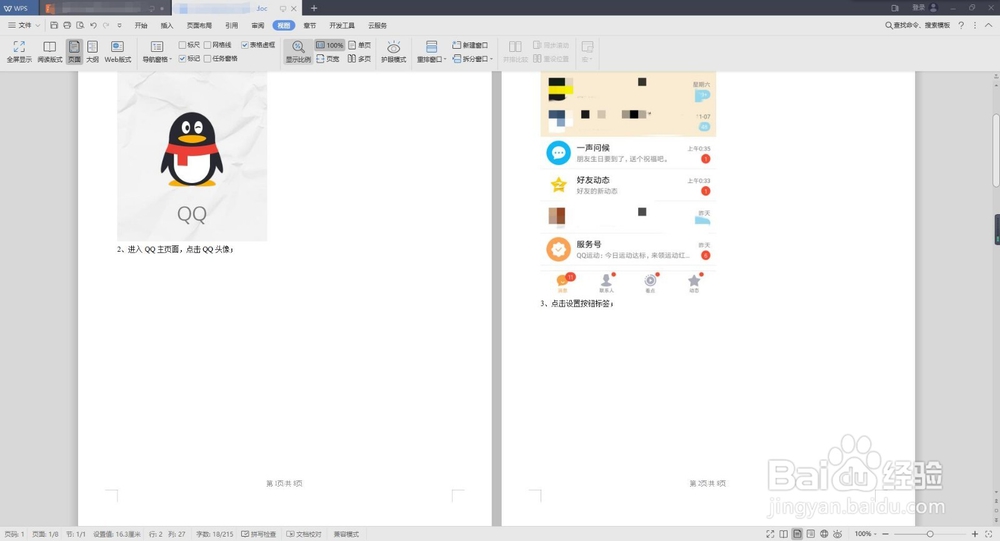Viewport: 1000px width, 541px height.
Task: Click 字数: 18/215 word count
Action: [x=214, y=534]
